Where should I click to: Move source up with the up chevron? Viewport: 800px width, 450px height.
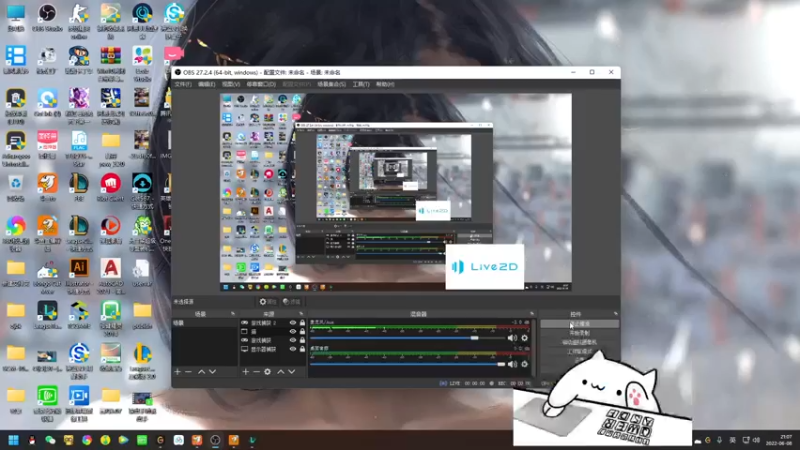[x=281, y=371]
